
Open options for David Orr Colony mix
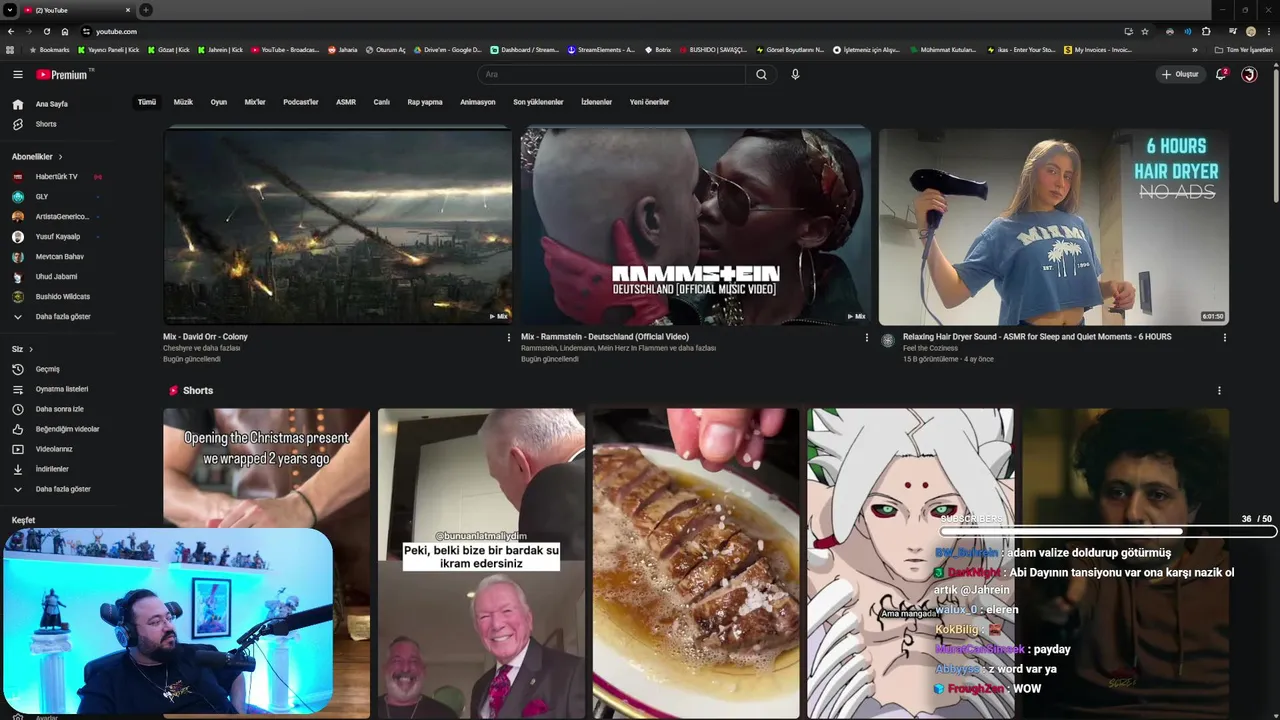(508, 338)
